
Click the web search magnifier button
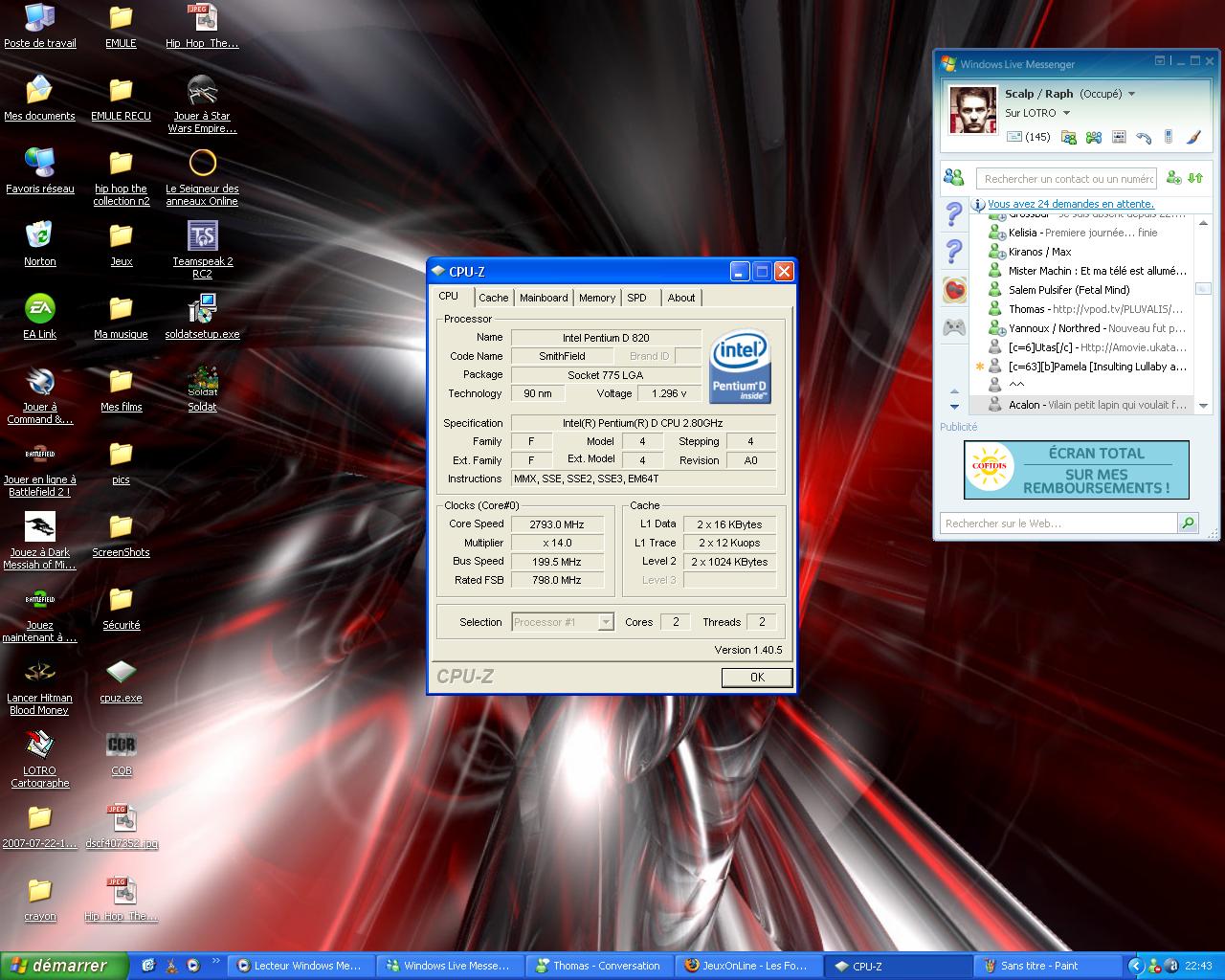1188,523
